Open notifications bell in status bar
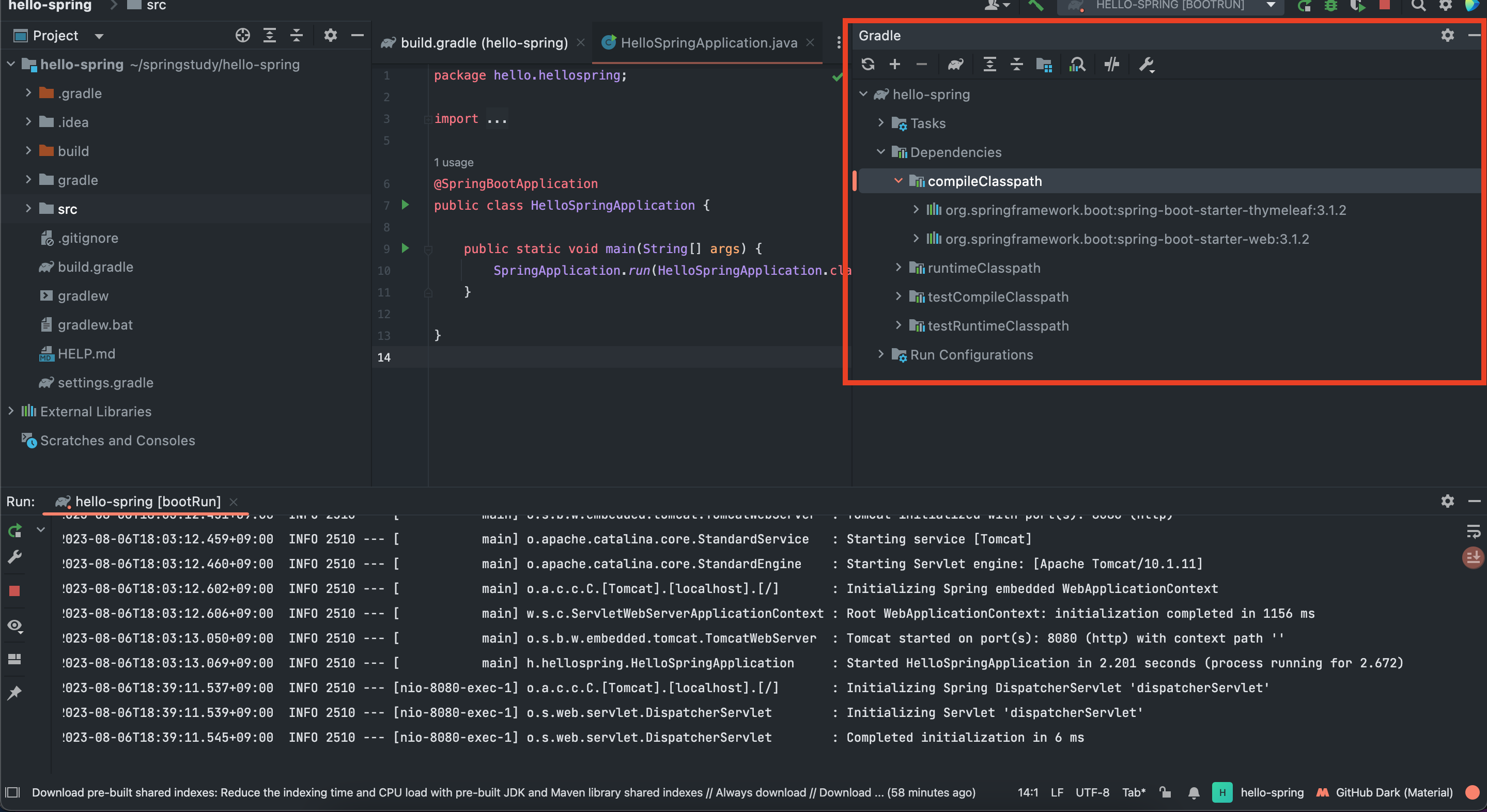 [x=1194, y=792]
